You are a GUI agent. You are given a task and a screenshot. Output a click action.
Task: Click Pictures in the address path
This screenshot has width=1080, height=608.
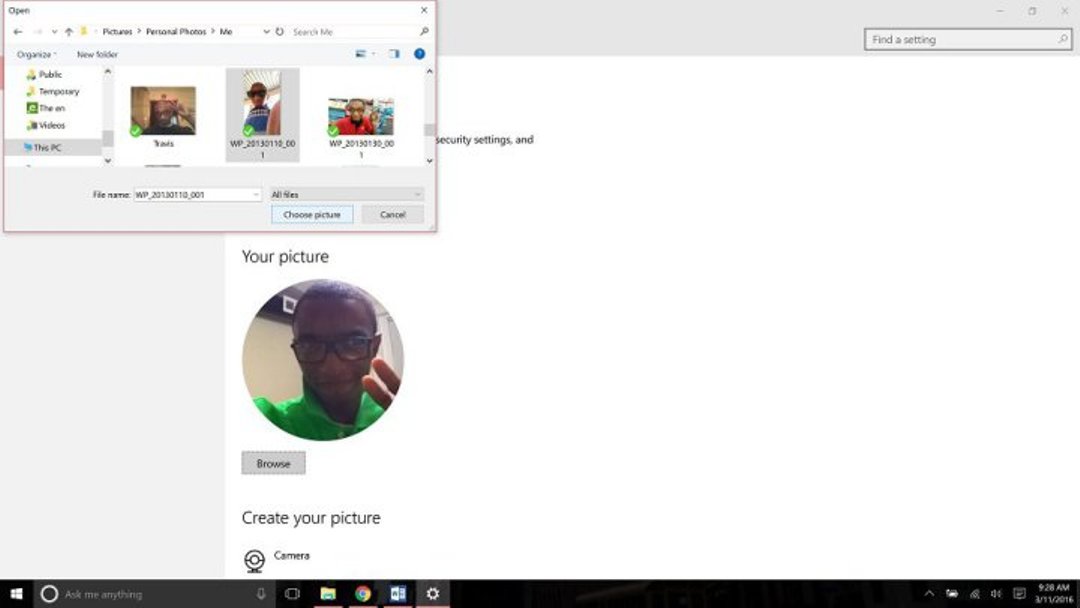[117, 32]
